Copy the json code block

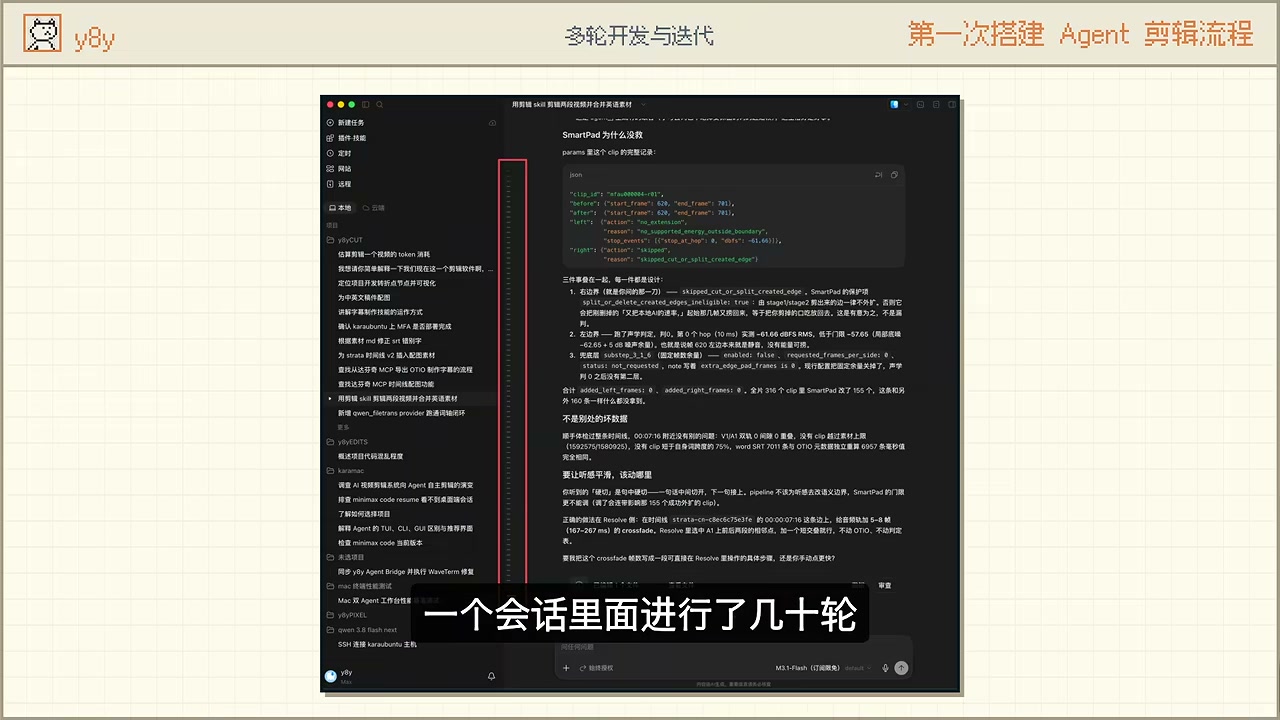(x=894, y=175)
